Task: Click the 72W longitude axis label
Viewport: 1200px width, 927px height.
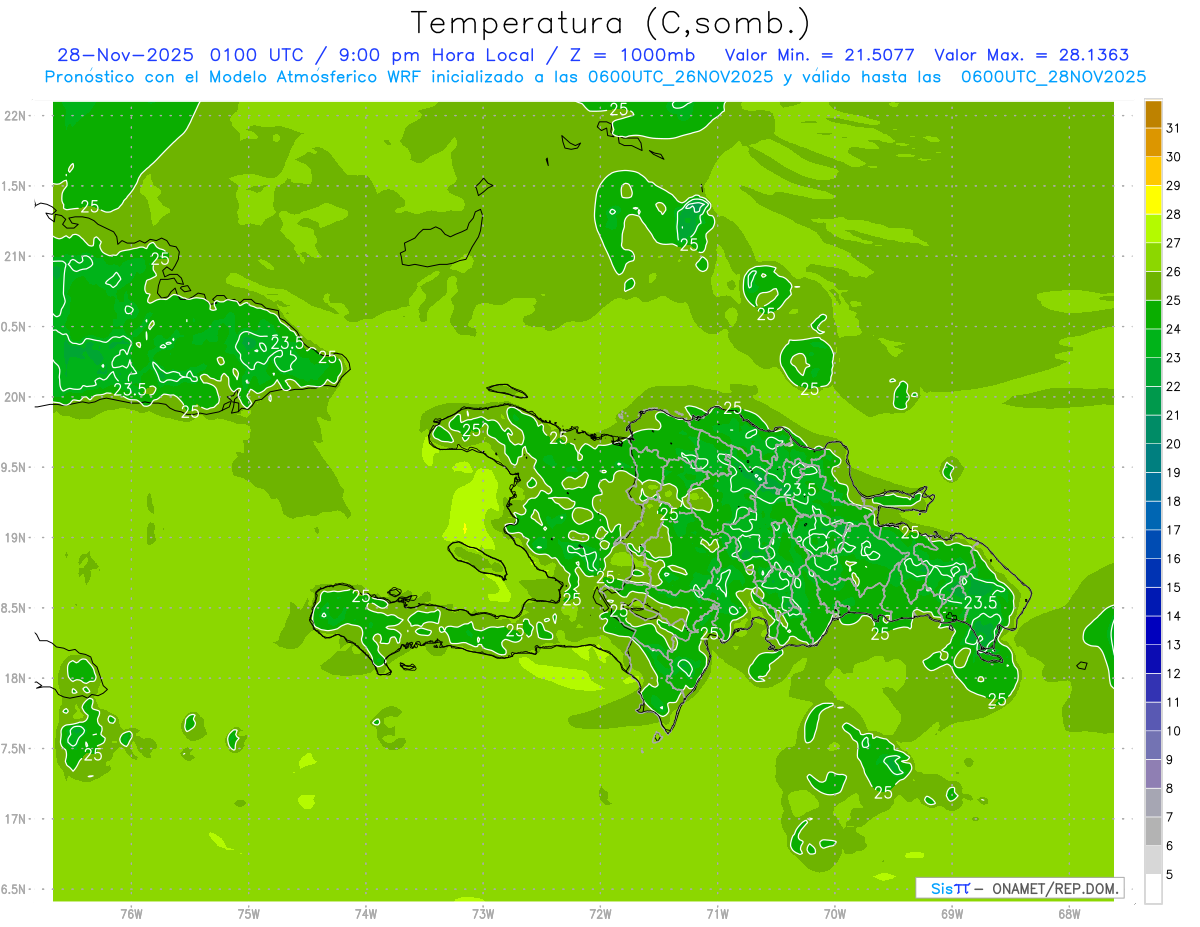Action: click(600, 913)
